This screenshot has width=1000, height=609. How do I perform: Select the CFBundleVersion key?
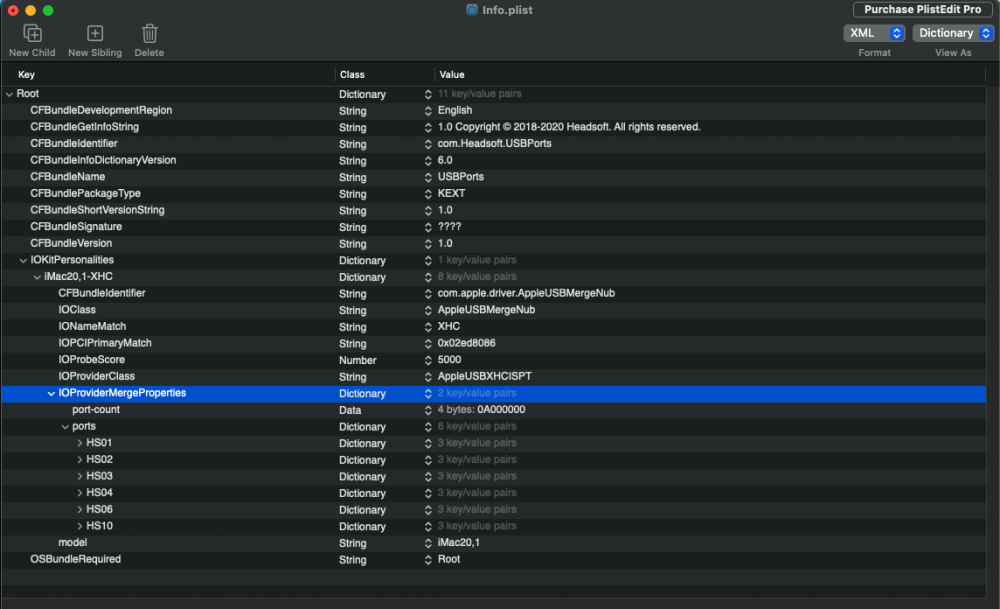click(71, 243)
